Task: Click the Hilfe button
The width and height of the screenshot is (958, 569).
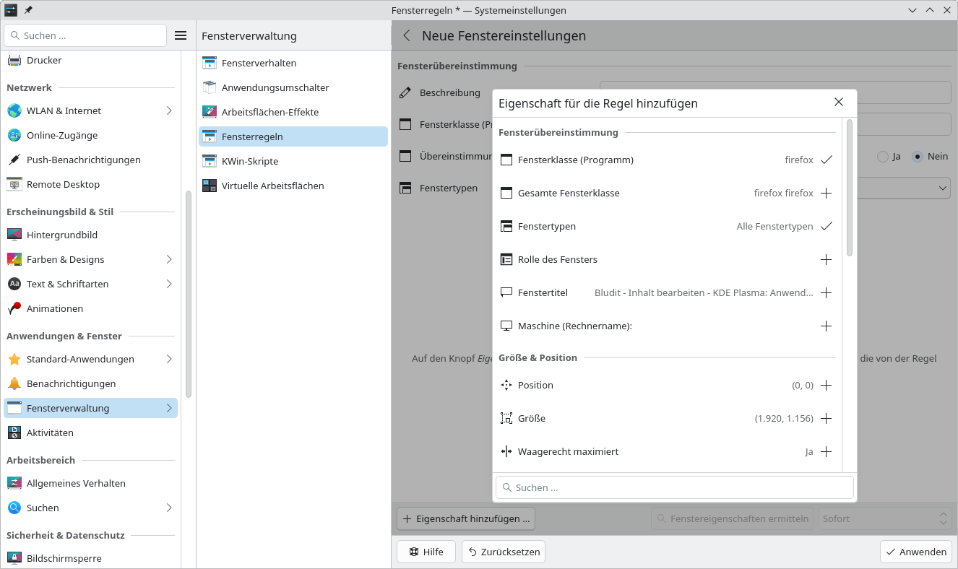Action: [x=426, y=552]
